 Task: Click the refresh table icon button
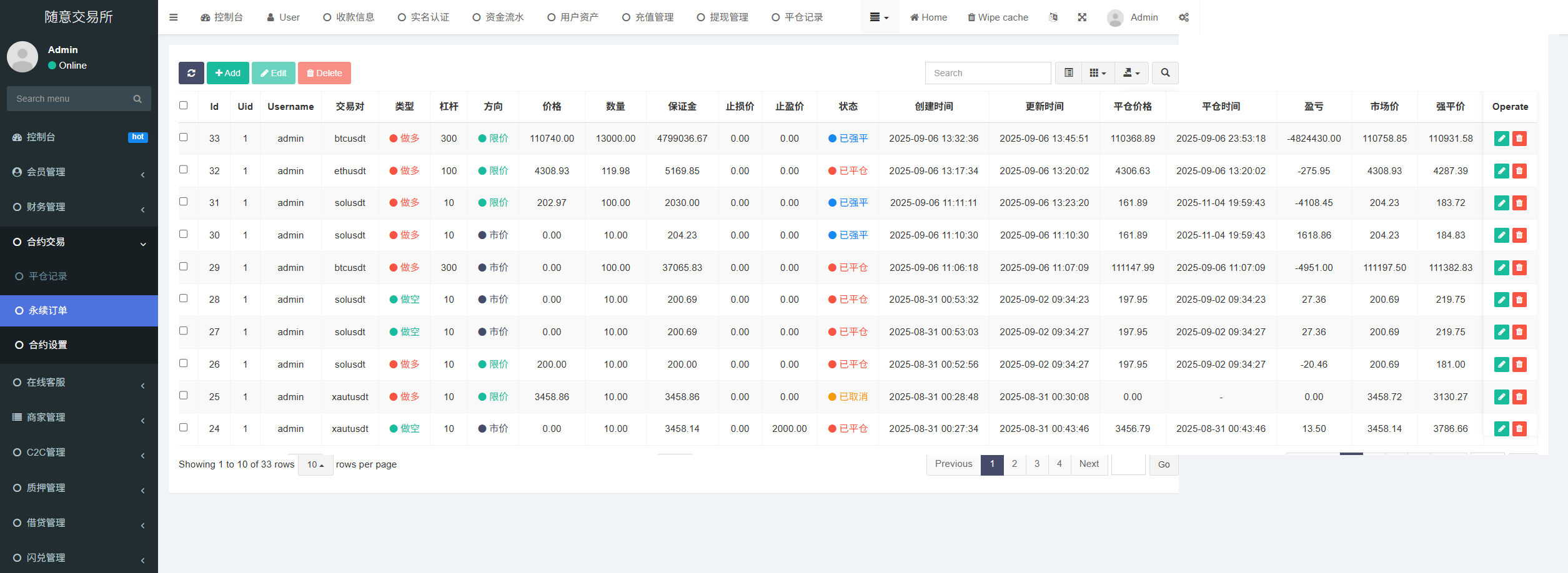coord(191,73)
